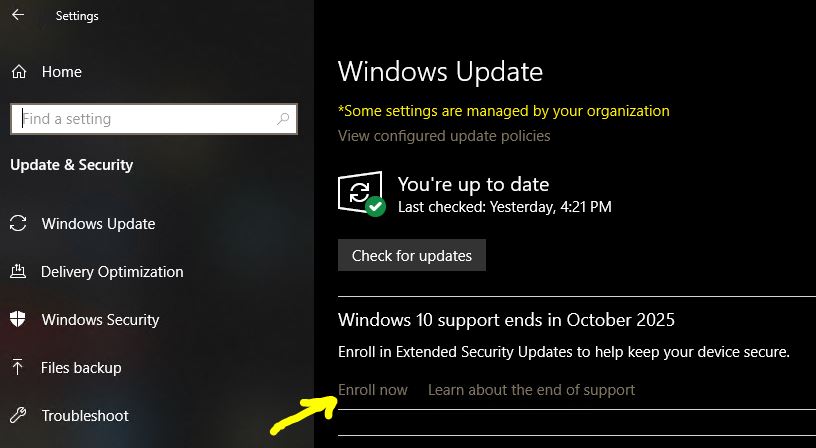Click the update status icon with the green checkmark
This screenshot has width=816, height=448.
tap(361, 193)
